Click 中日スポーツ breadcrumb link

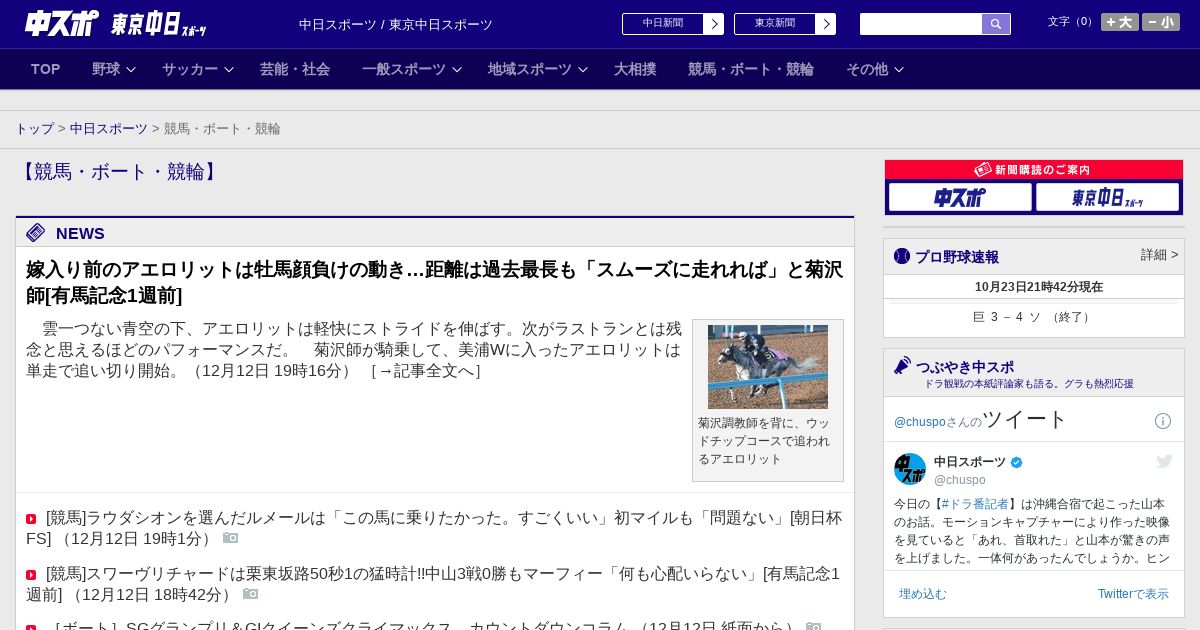(x=109, y=129)
